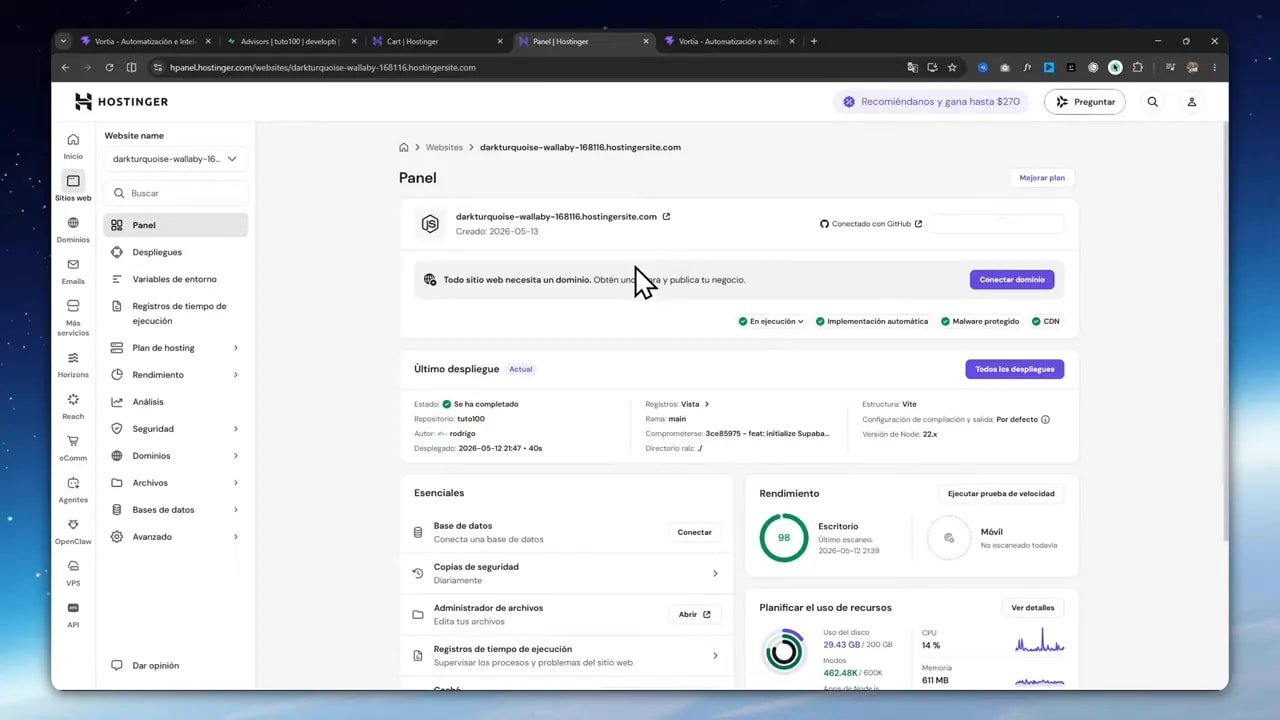
Task: Open Inicio in the left rail
Action: point(73,146)
